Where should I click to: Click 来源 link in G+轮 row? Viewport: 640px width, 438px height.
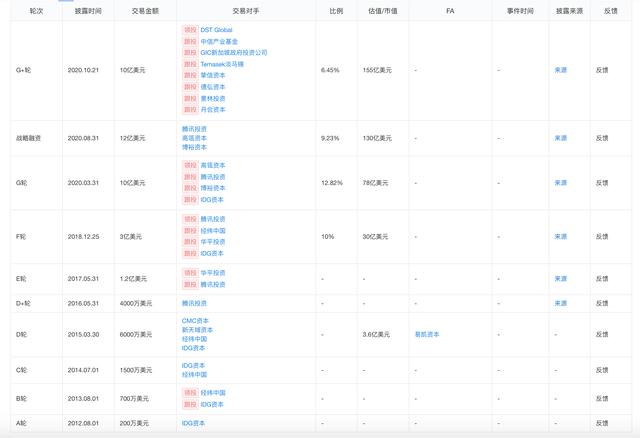pyautogui.click(x=561, y=70)
